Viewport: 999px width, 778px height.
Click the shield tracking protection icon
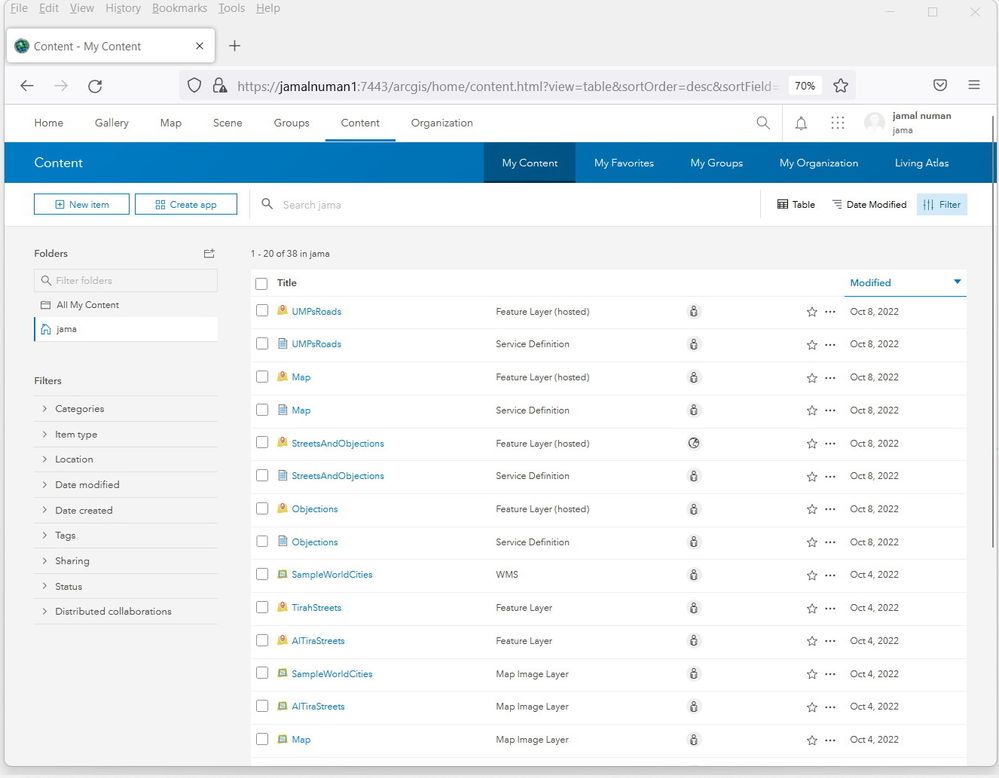point(194,85)
